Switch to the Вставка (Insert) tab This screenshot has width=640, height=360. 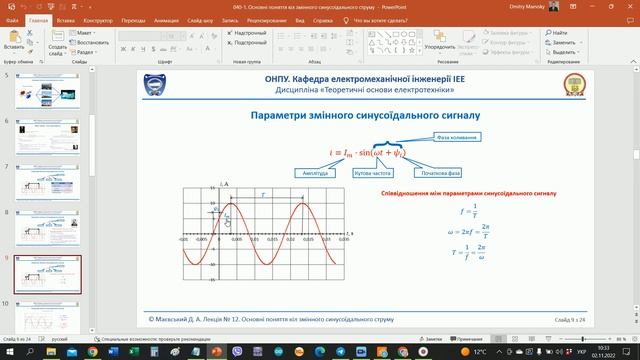[x=66, y=20]
